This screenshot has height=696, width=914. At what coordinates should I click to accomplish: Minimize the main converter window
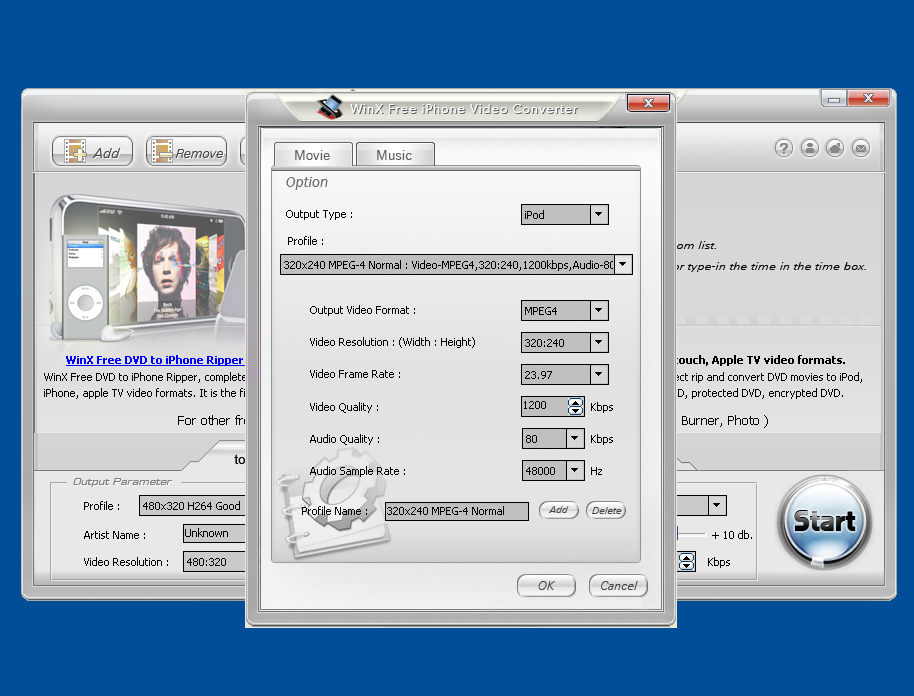(x=834, y=99)
